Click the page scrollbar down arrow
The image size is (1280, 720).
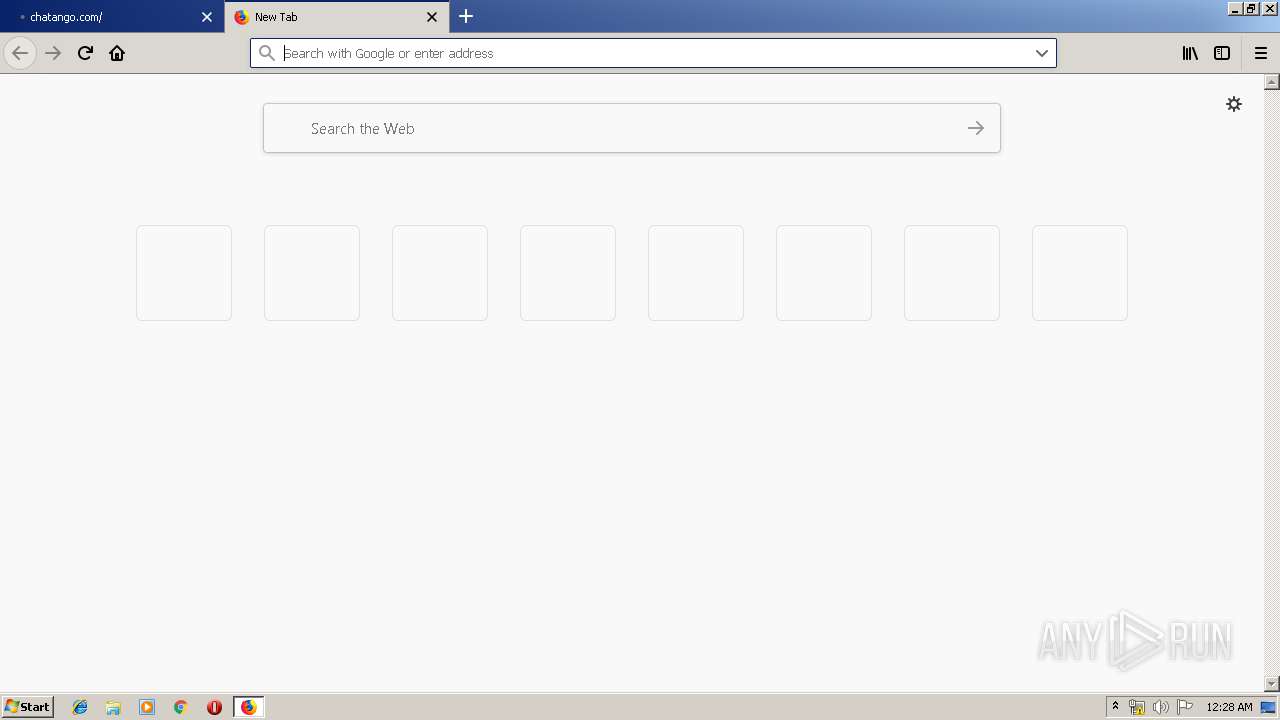pyautogui.click(x=1272, y=684)
